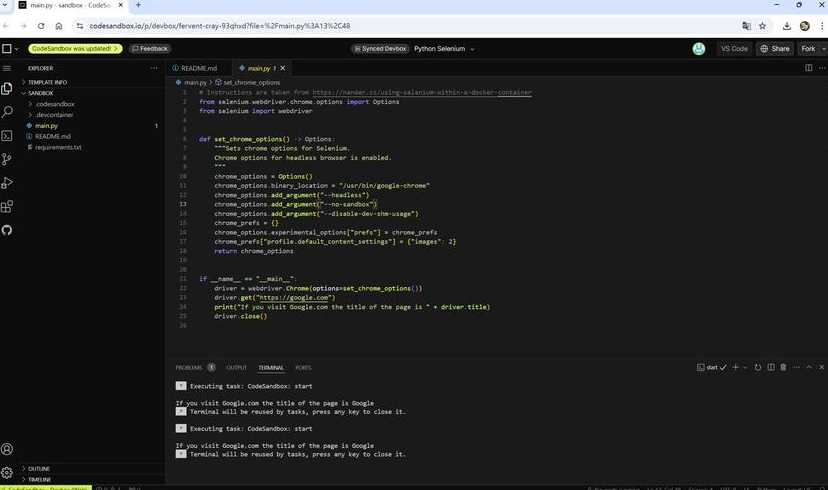Open editor more actions ellipsis

(822, 68)
